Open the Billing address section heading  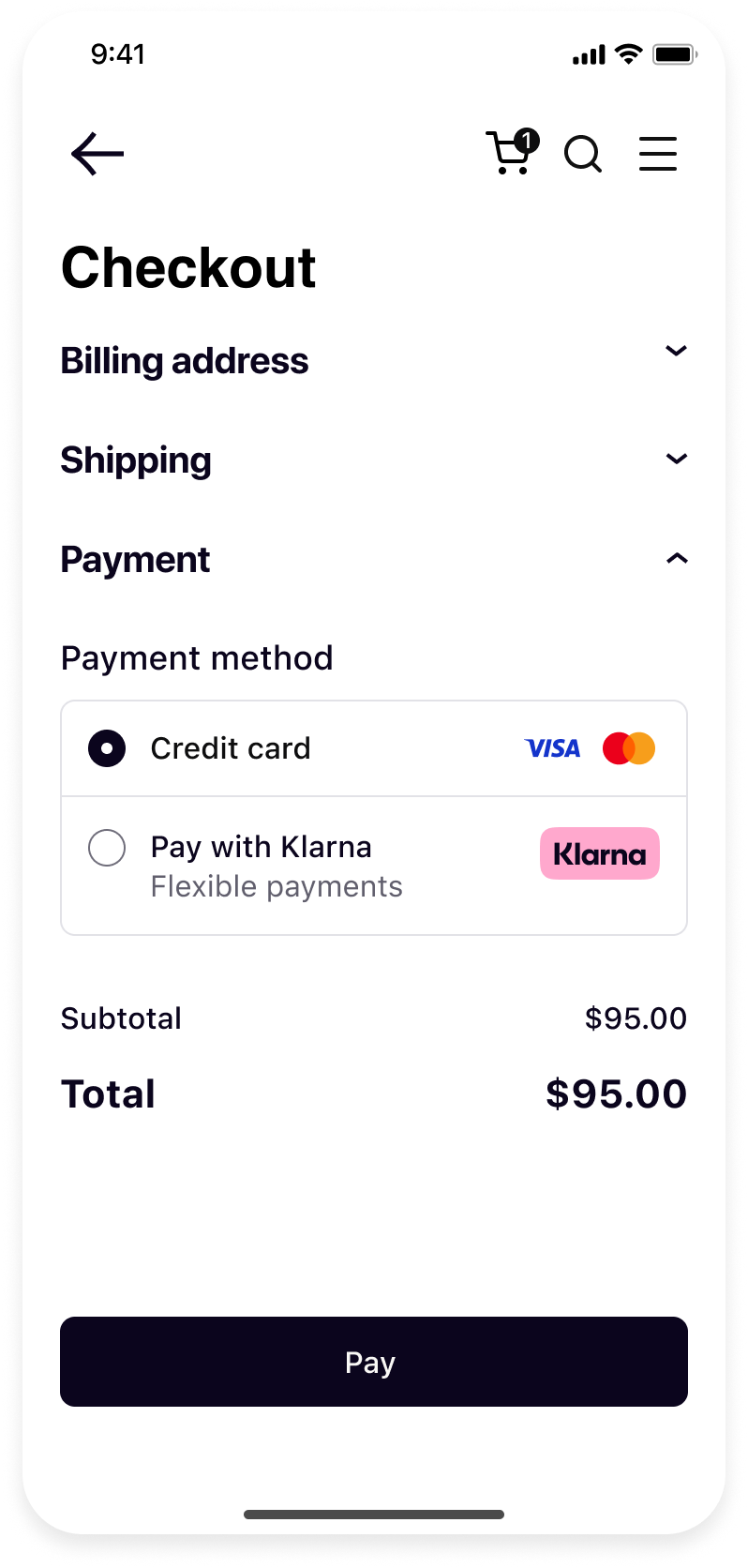point(185,361)
